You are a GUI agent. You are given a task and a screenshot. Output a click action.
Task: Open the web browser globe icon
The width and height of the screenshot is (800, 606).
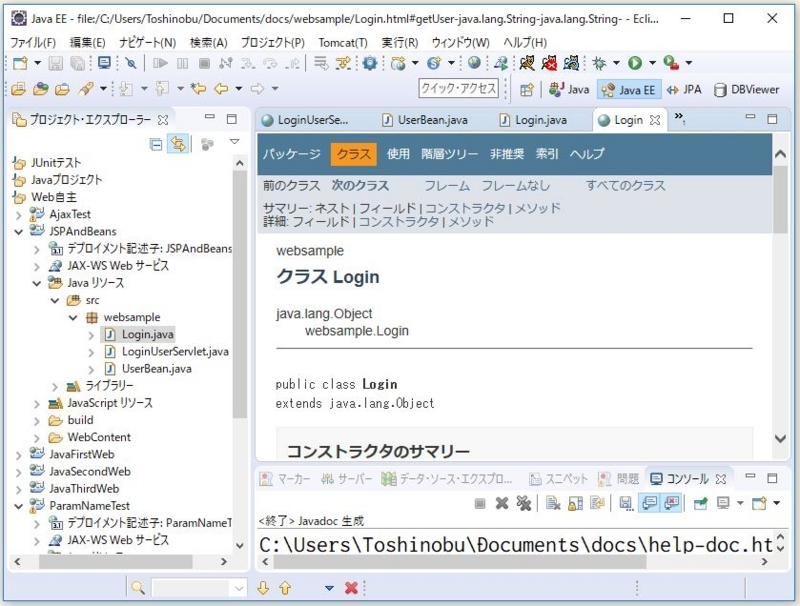(474, 63)
